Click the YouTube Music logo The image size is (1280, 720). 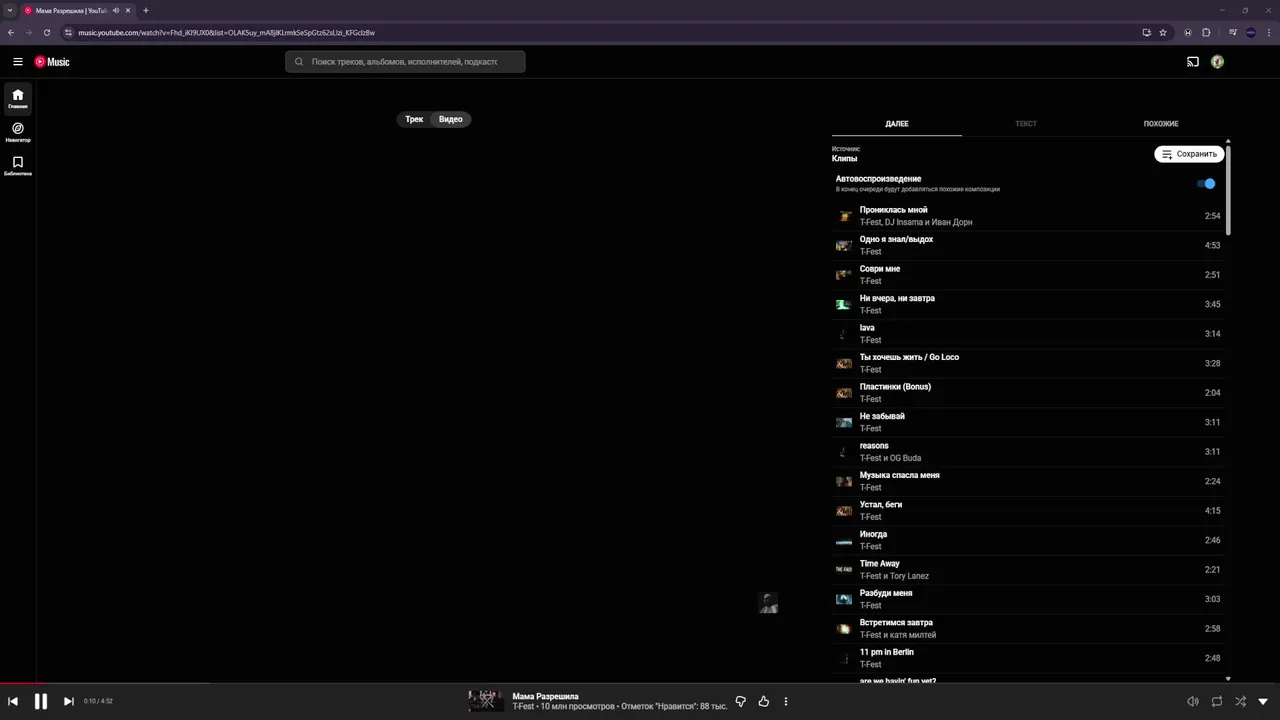(x=52, y=62)
